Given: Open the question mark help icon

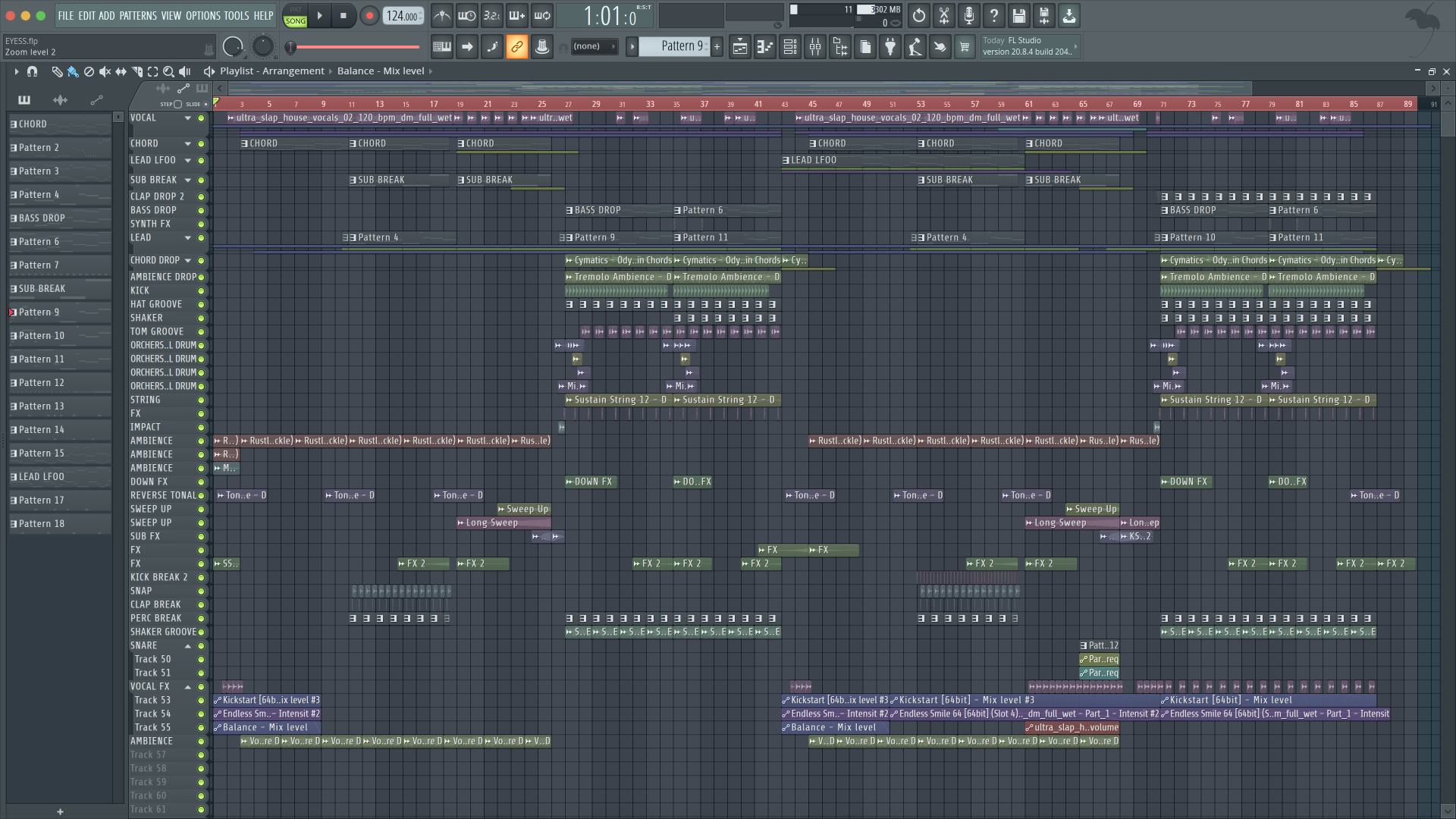Looking at the screenshot, I should [x=994, y=16].
